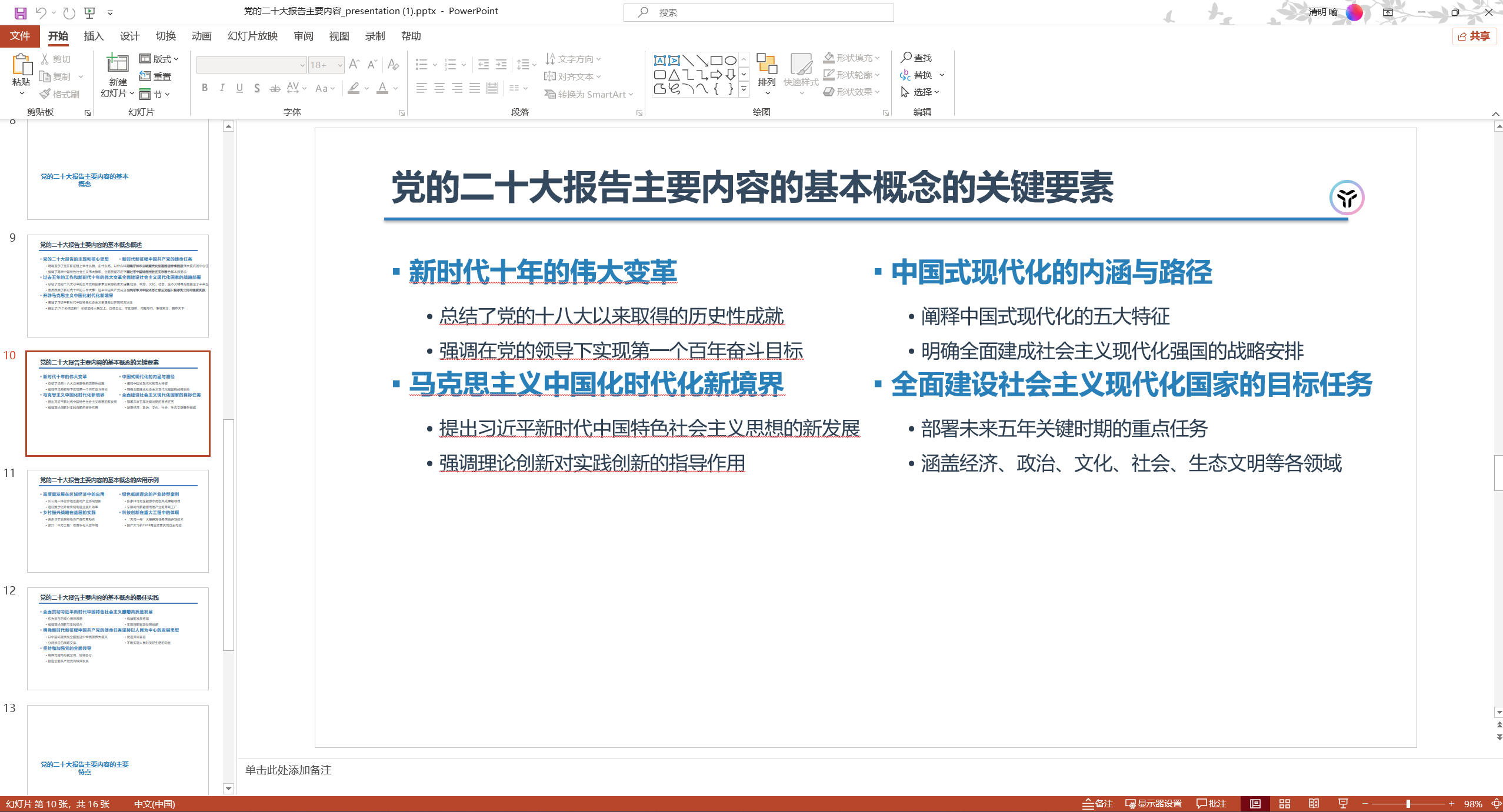Select slide 11 thumbnail
Image resolution: width=1503 pixels, height=812 pixels.
tap(118, 520)
